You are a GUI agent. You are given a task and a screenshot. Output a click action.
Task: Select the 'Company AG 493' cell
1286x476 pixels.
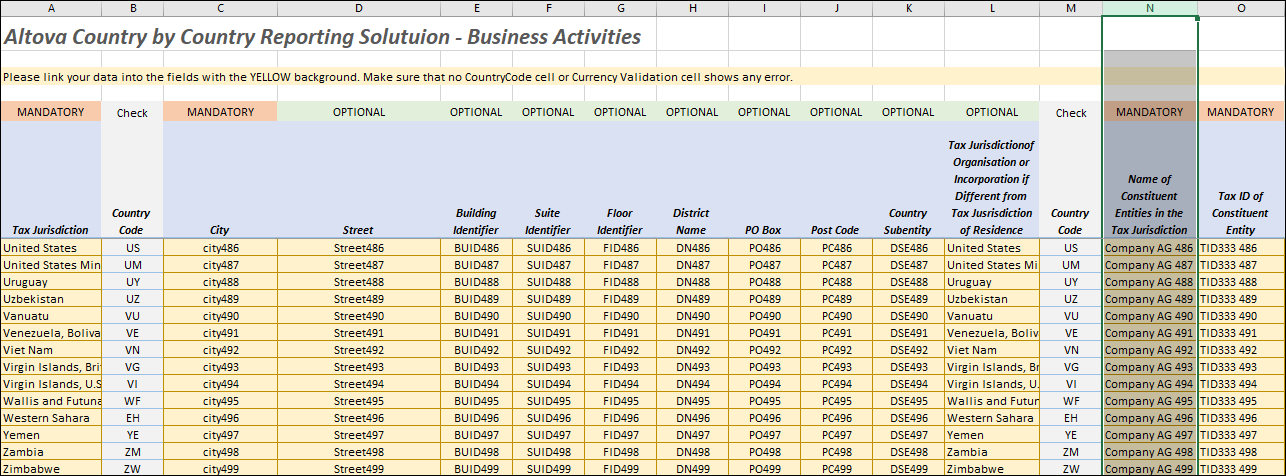coord(1150,367)
